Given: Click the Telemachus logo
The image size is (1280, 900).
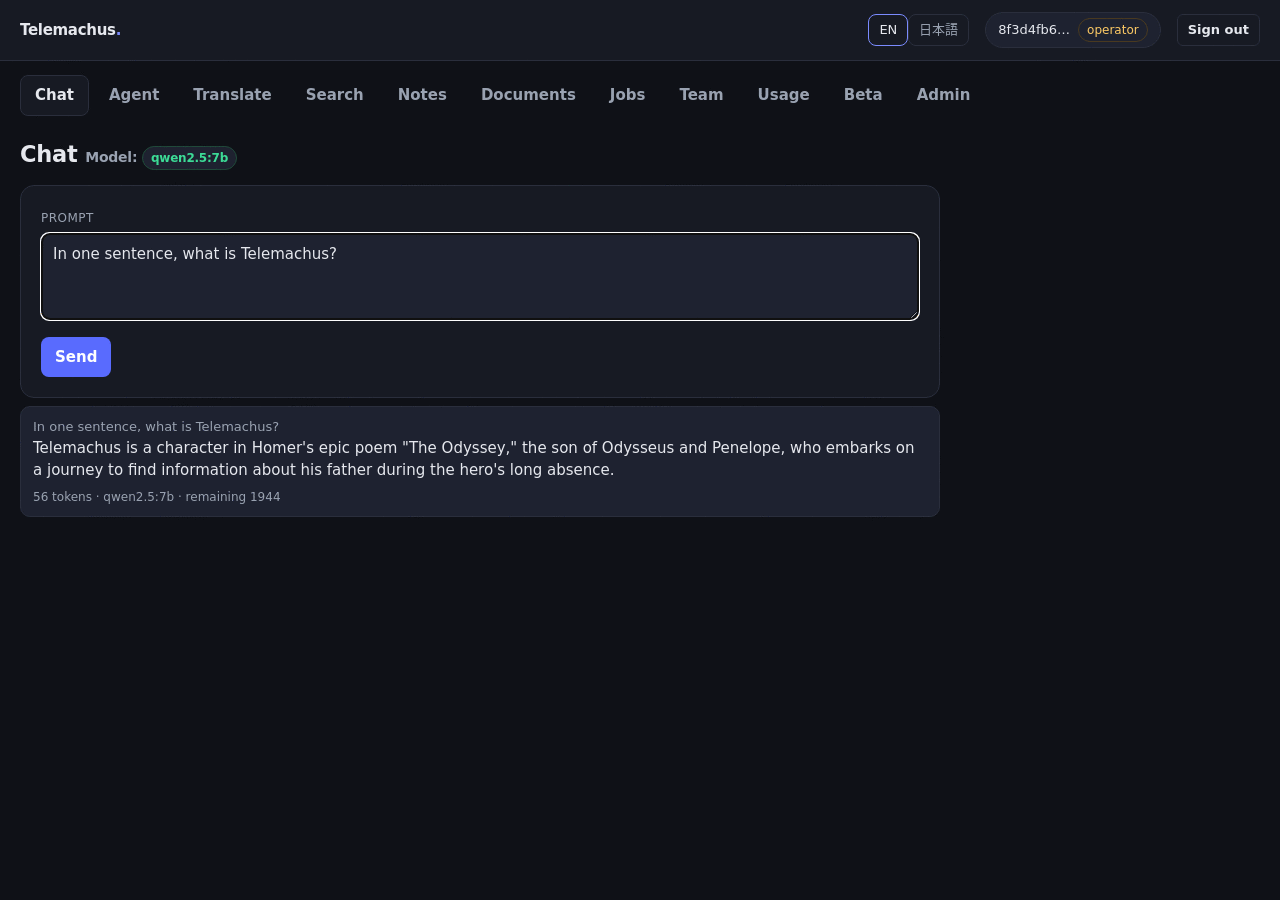Looking at the screenshot, I should pos(70,30).
